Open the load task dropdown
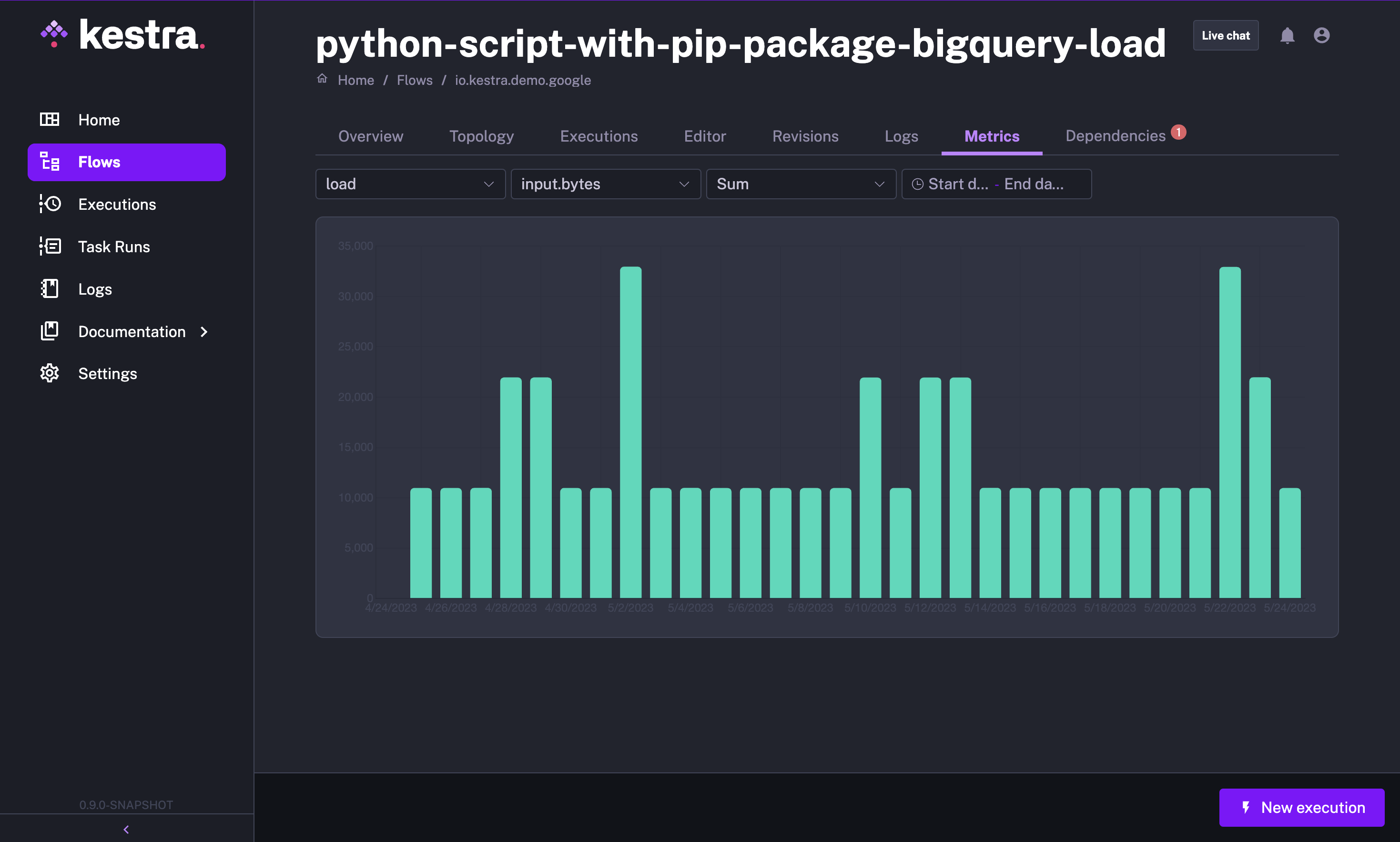This screenshot has height=842, width=1400. [x=410, y=184]
